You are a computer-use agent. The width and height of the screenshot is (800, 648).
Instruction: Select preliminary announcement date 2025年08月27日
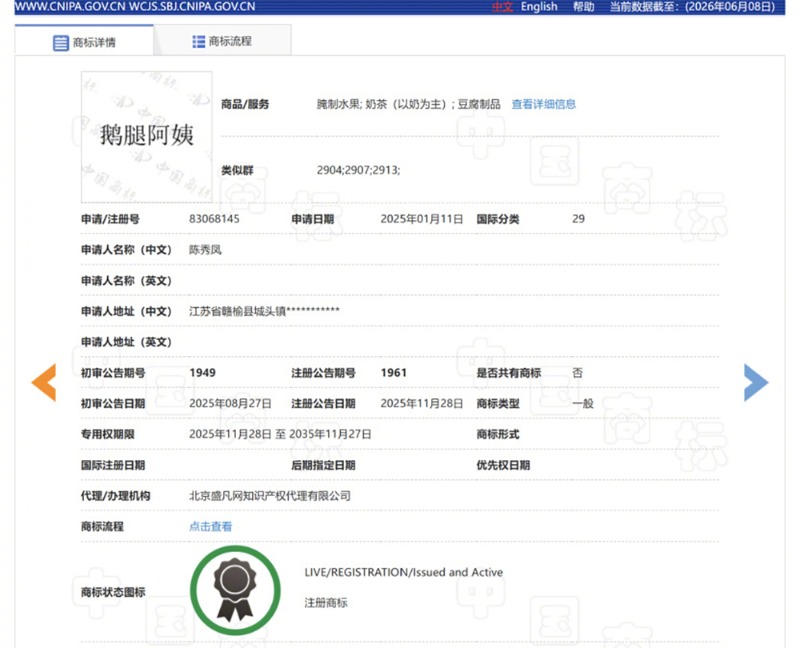tap(230, 404)
